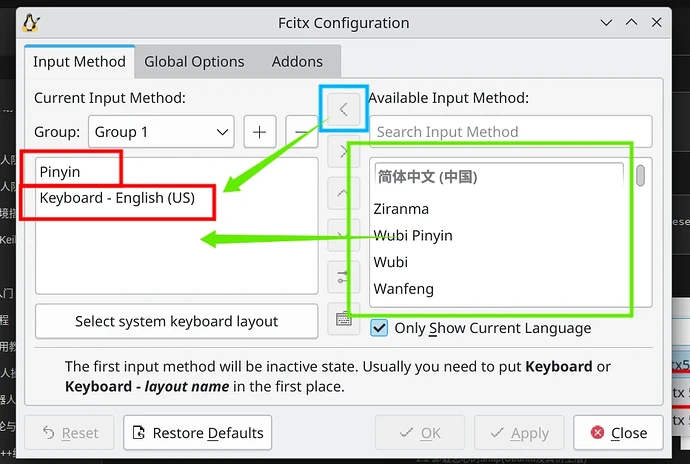Viewport: 690px width, 464px height.
Task: Click the keyboard layout icon button
Action: point(343,320)
